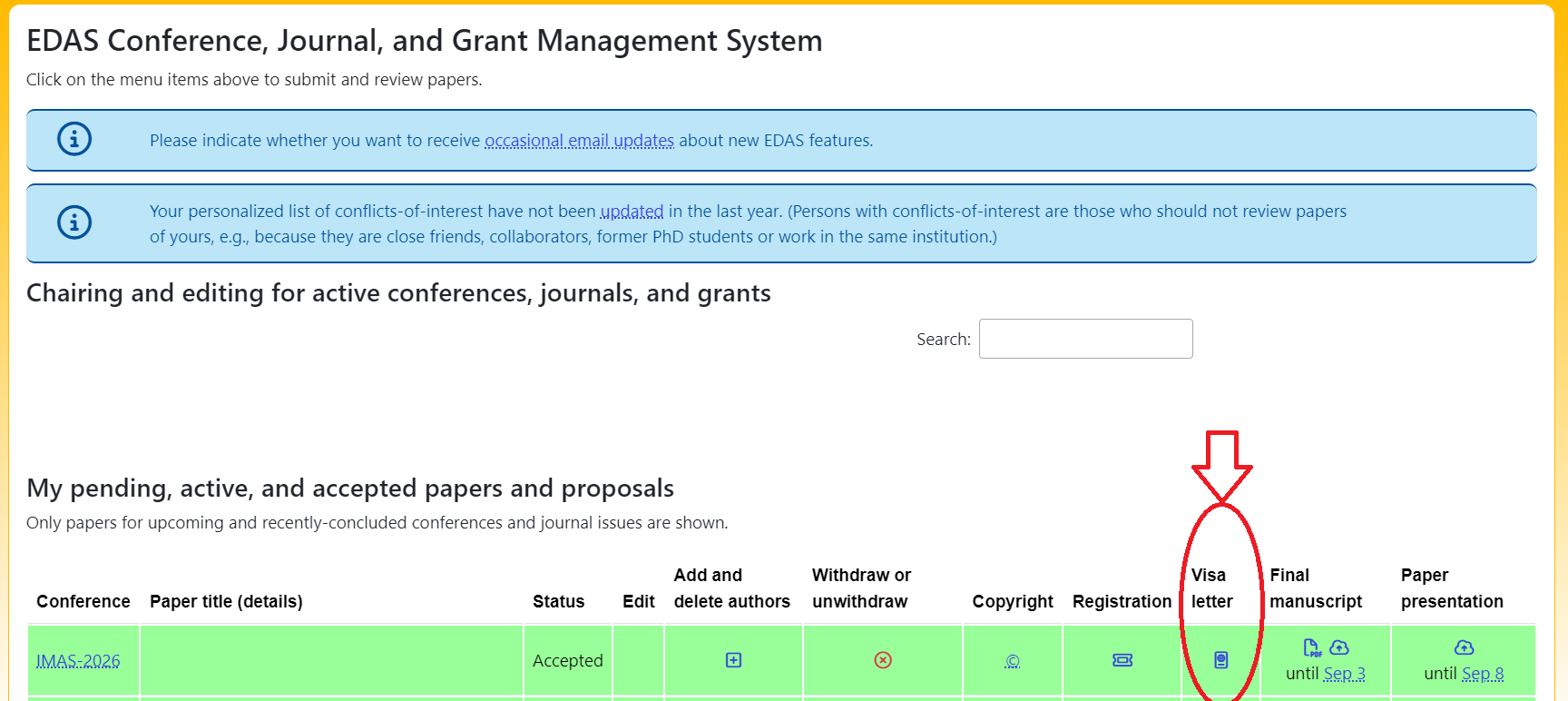Click the registration ticket icon
This screenshot has width=1568, height=701.
coord(1122,660)
